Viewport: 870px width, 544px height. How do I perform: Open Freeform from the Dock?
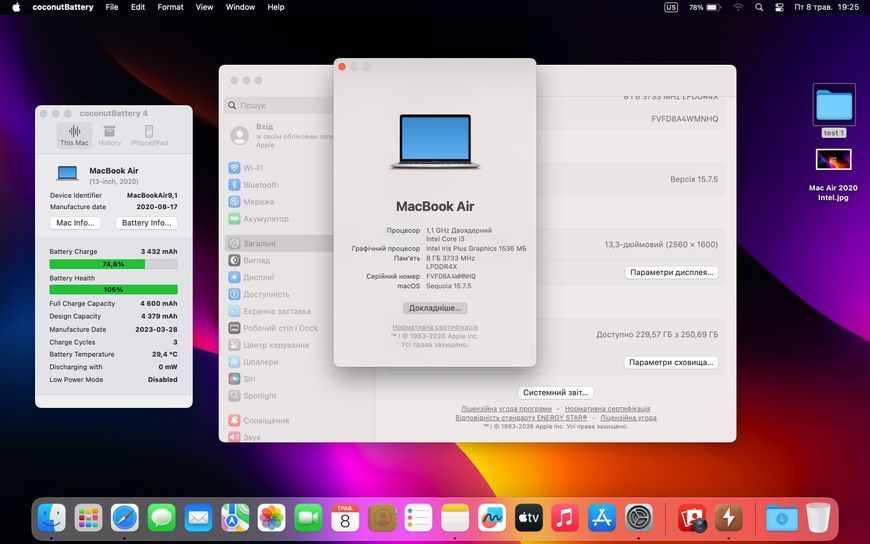(492, 518)
